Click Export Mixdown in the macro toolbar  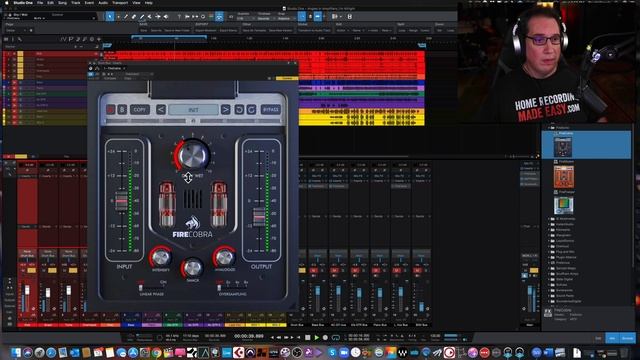(x=206, y=30)
